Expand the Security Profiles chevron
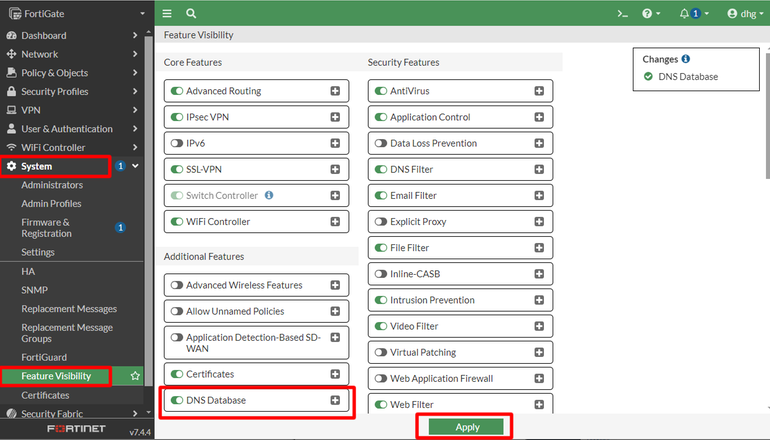Viewport: 770px width, 440px height. point(135,91)
